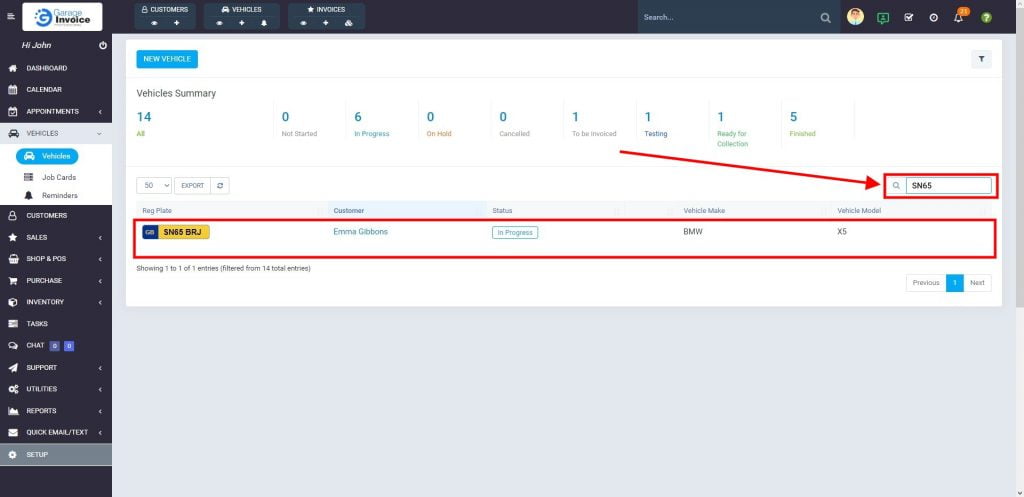Open the 50 entries per page dropdown
Screen dimensions: 1024x497
click(154, 185)
